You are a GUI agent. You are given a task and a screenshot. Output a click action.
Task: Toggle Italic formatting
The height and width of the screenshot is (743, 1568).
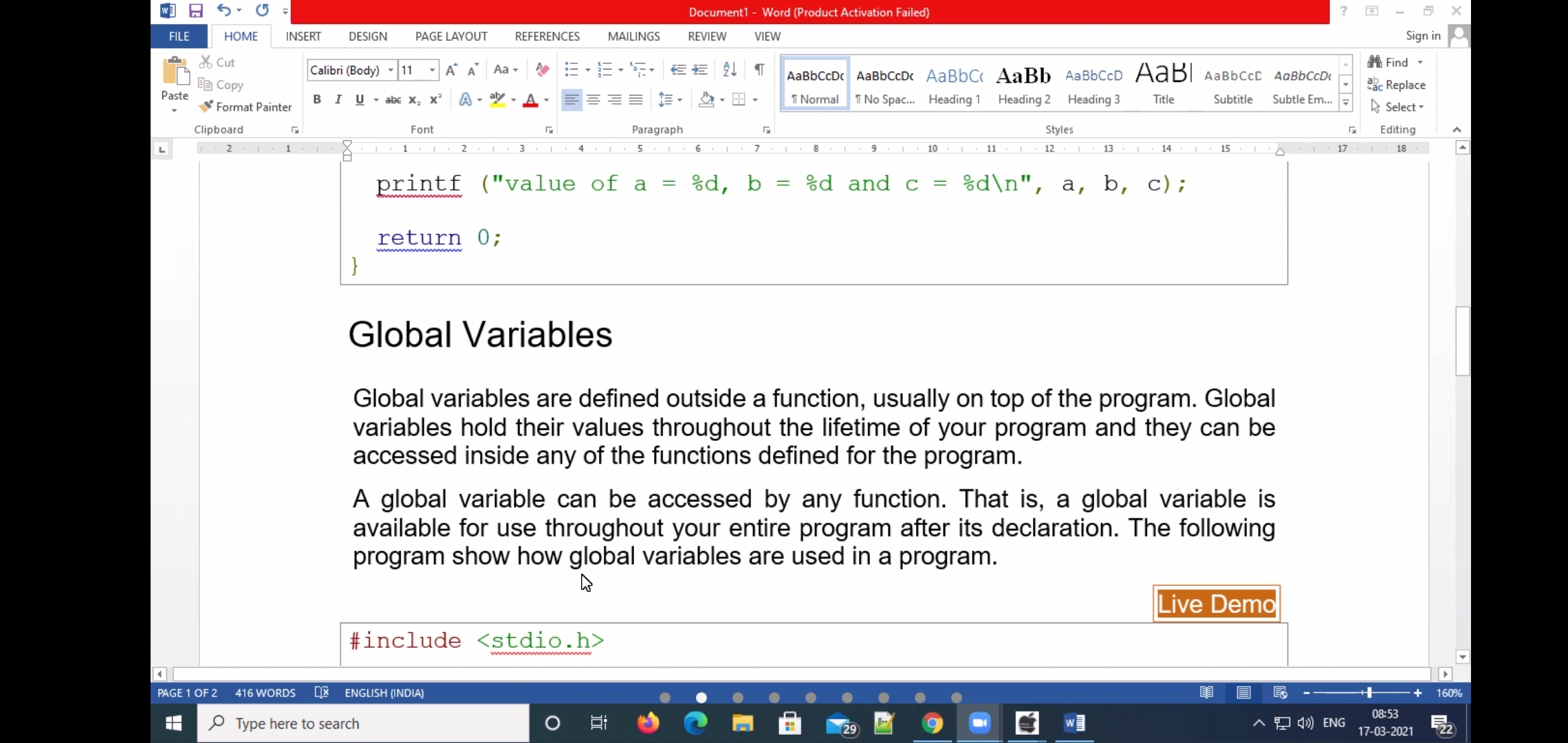(x=338, y=100)
